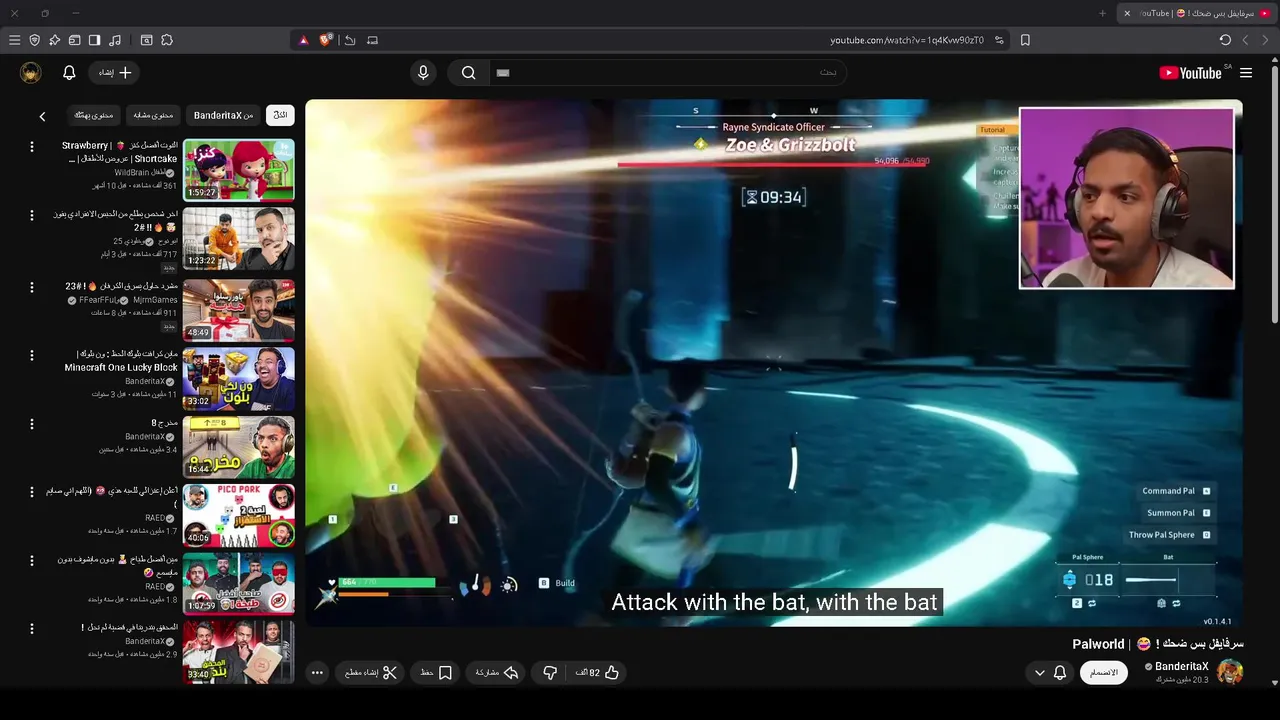The width and height of the screenshot is (1280, 720).
Task: Click the Brave VPN shield icon
Action: [x=34, y=40]
